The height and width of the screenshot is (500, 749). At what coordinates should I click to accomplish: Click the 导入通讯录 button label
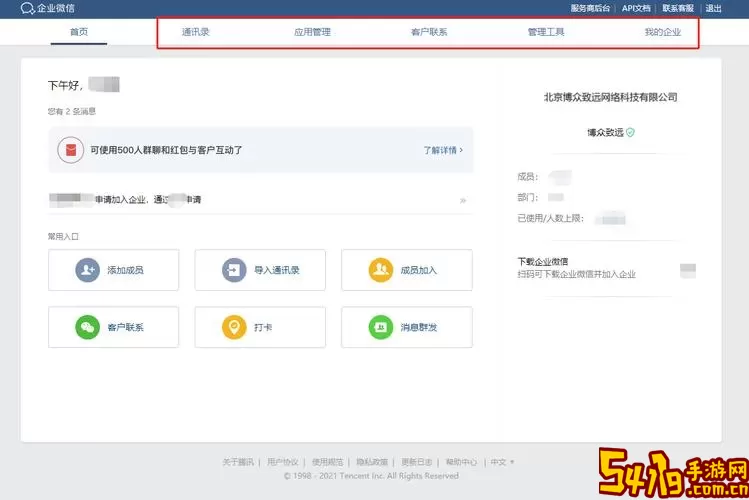277,270
